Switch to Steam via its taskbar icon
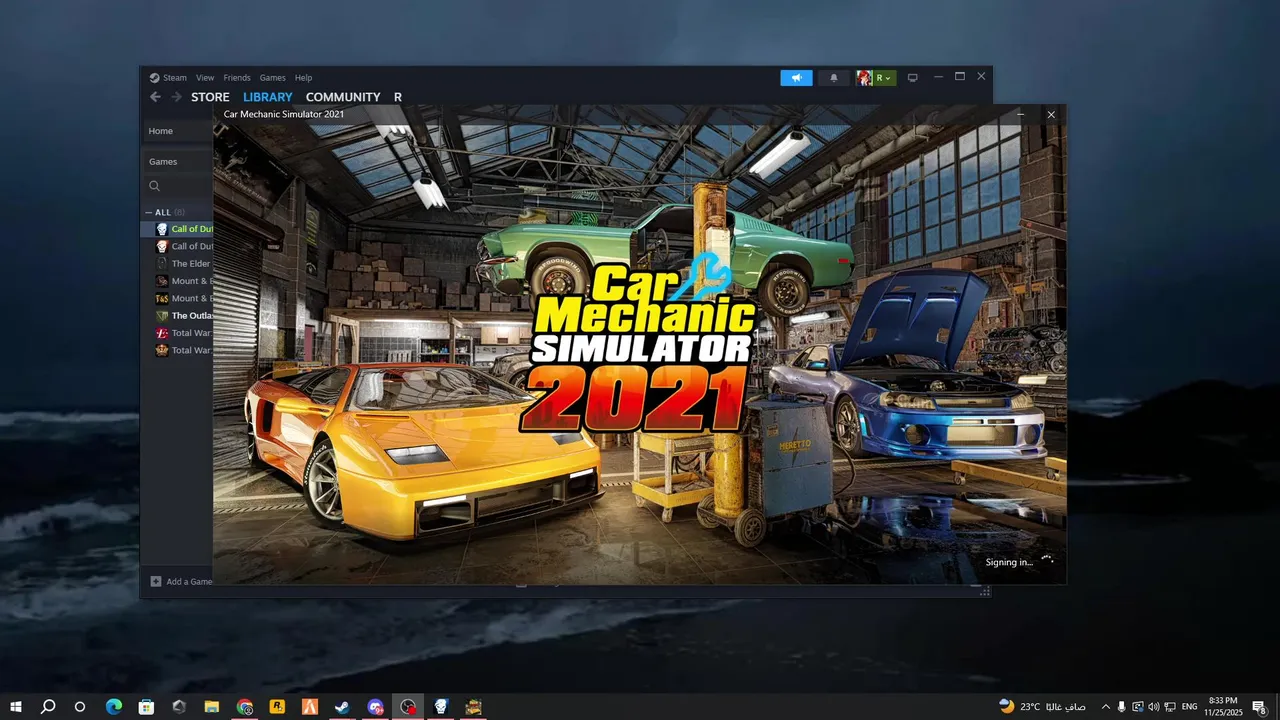The height and width of the screenshot is (720, 1280). (342, 706)
